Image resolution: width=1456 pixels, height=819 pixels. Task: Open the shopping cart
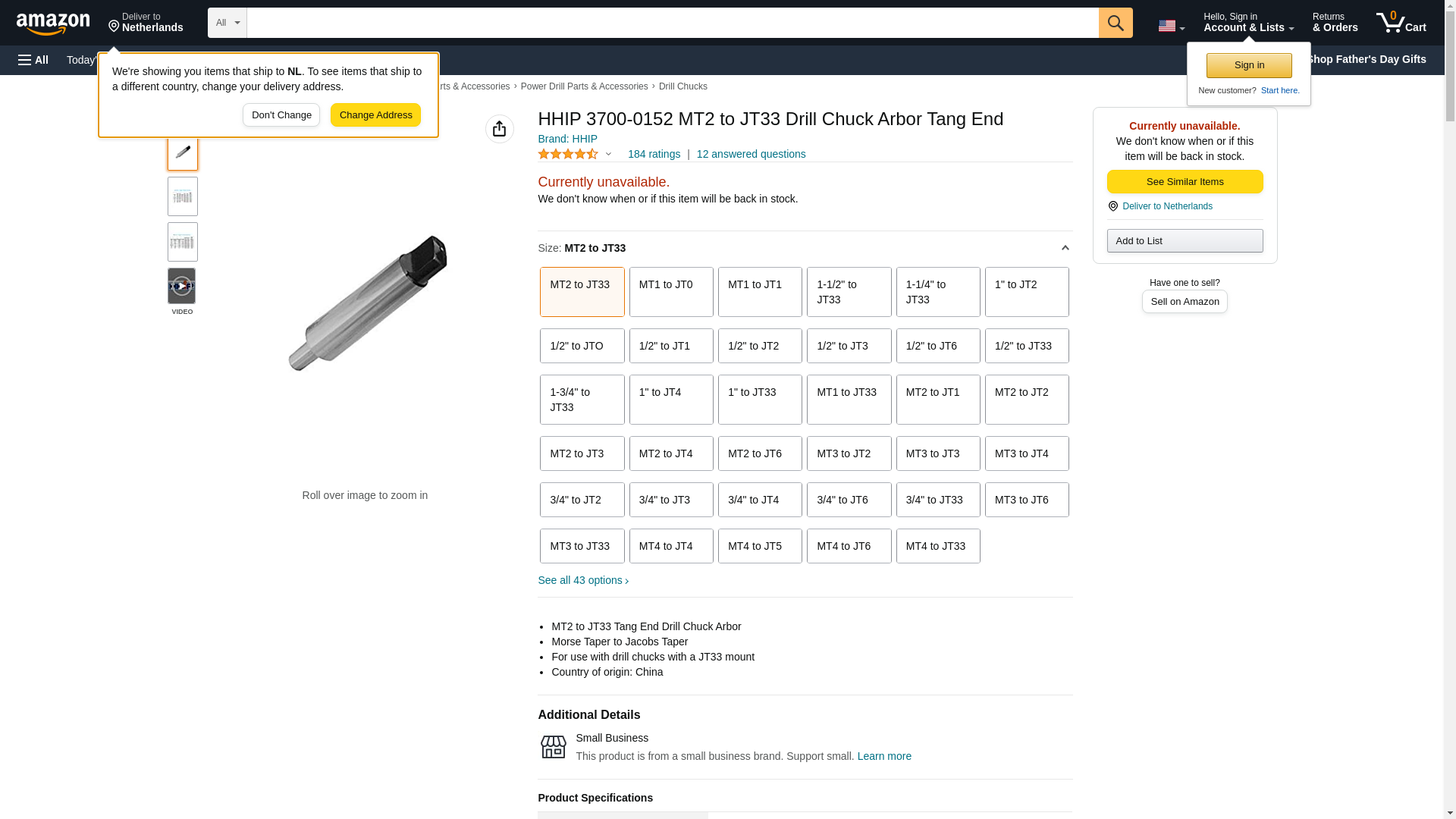1401,23
